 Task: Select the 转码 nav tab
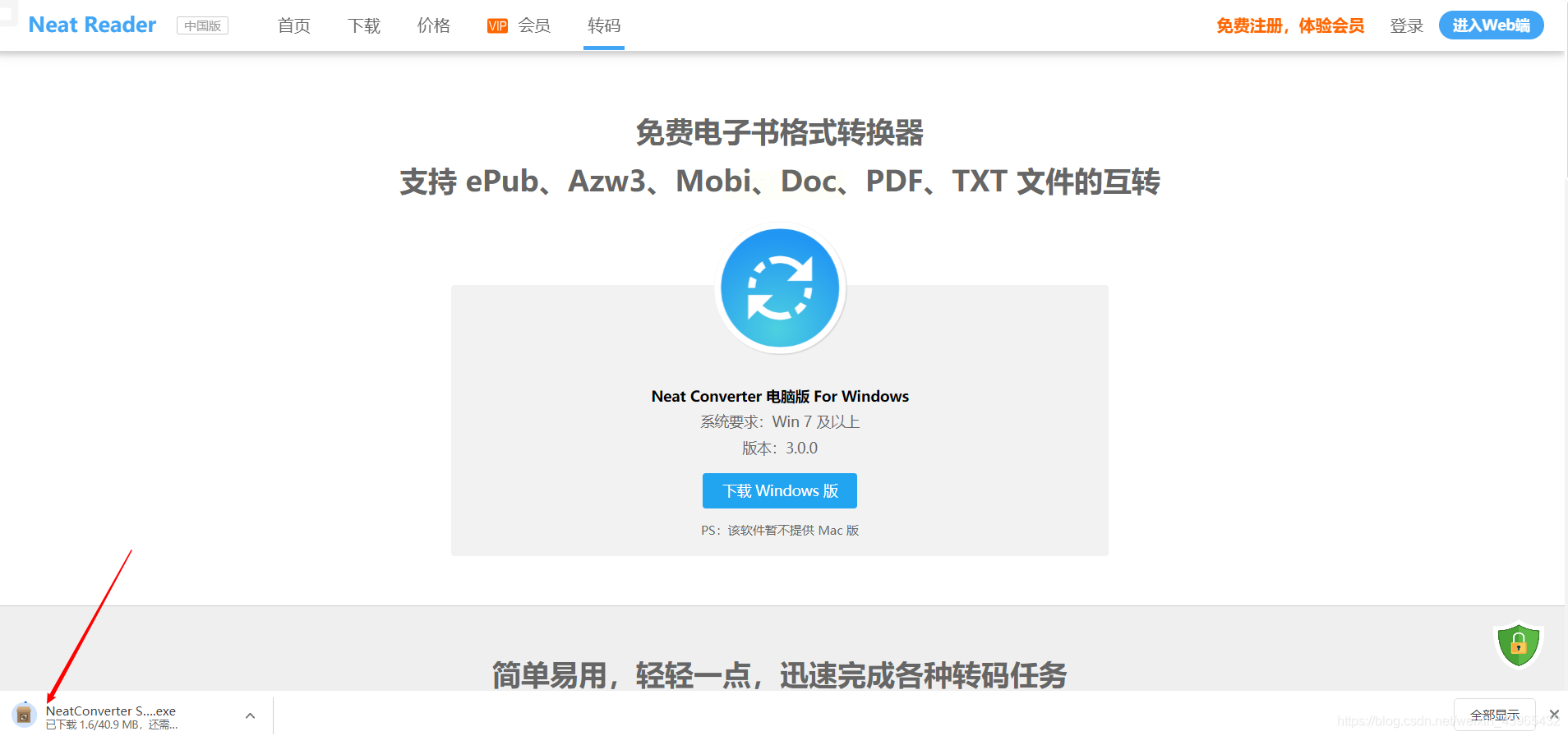pos(604,25)
